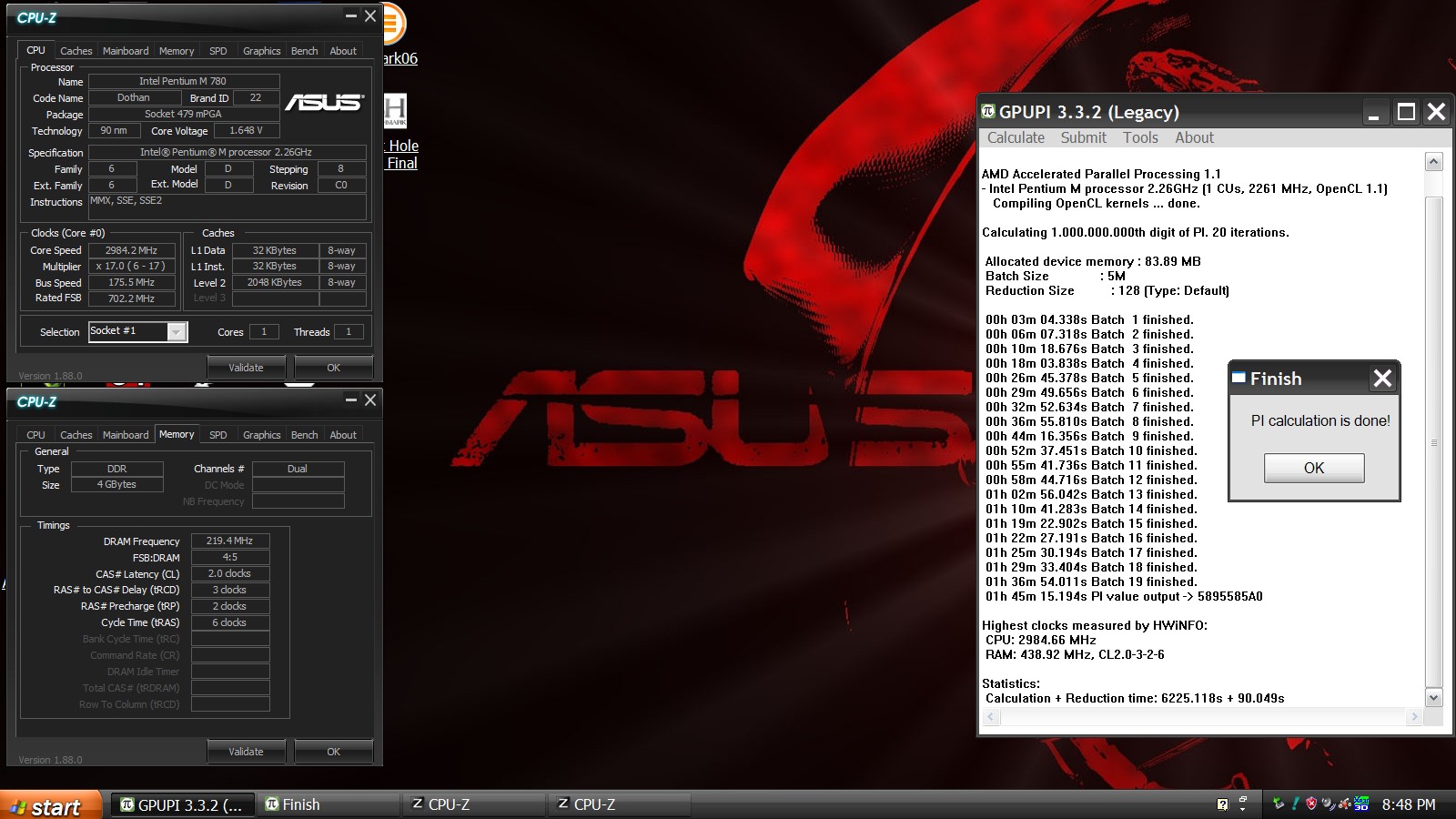Click Validate in the upper CPU-Z window

click(246, 368)
